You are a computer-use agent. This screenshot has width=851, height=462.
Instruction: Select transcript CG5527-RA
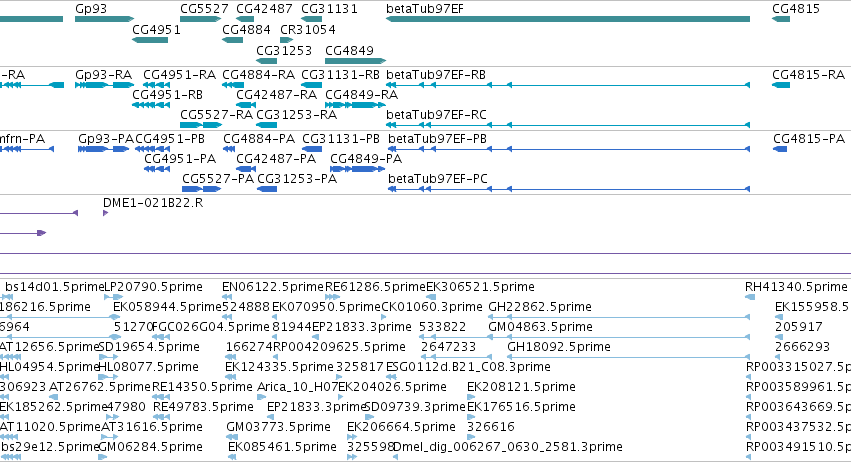tap(201, 125)
